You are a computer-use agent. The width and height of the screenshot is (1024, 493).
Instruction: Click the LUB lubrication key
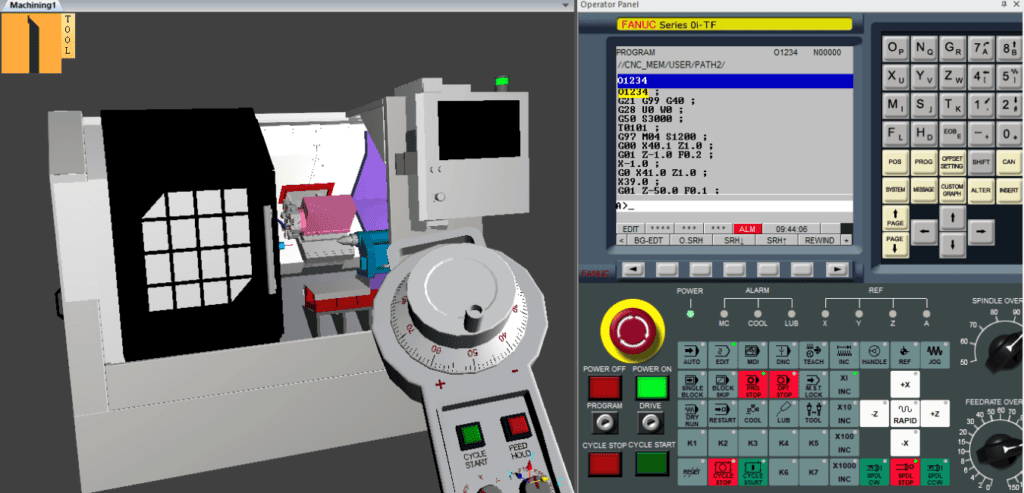tap(782, 413)
